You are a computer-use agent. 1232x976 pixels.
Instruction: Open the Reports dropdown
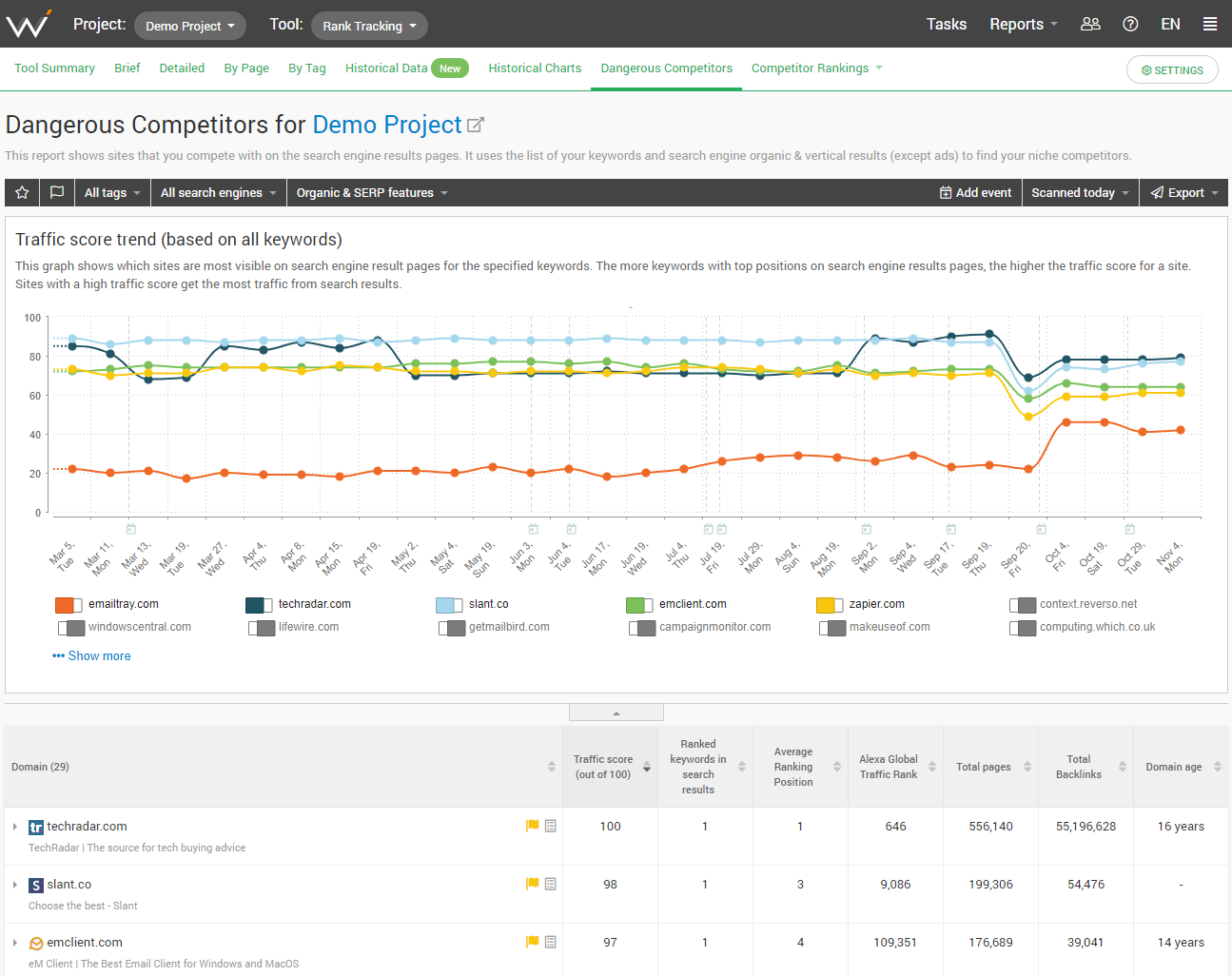[1024, 24]
